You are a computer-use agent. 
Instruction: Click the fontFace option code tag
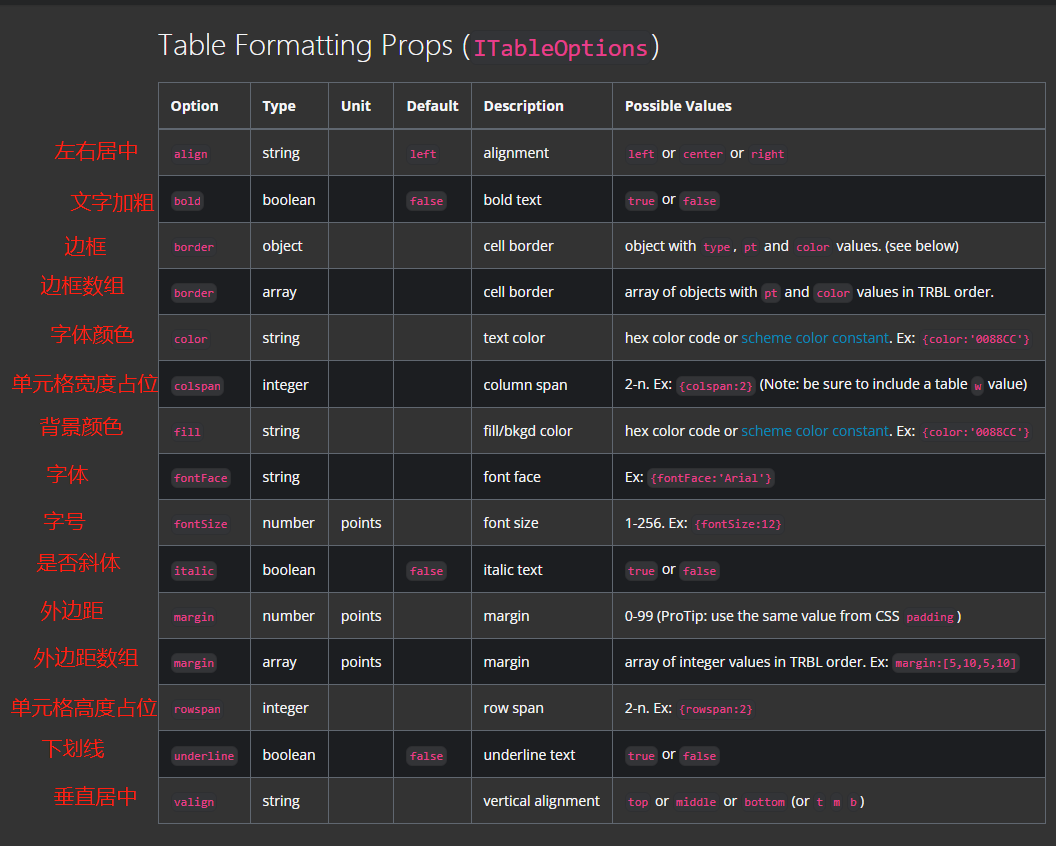pyautogui.click(x=200, y=478)
